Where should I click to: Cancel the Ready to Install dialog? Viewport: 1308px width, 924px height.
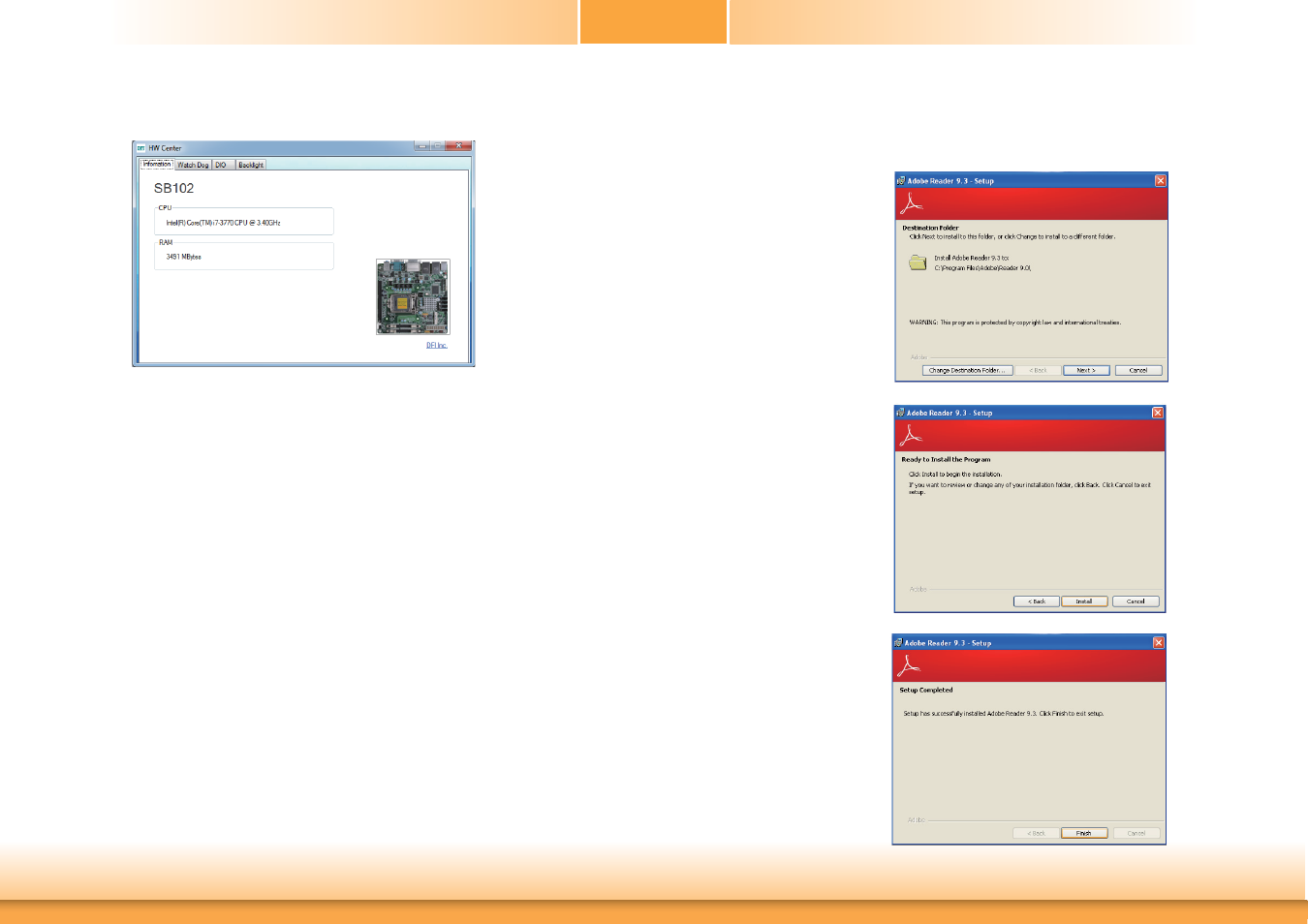[x=1136, y=601]
